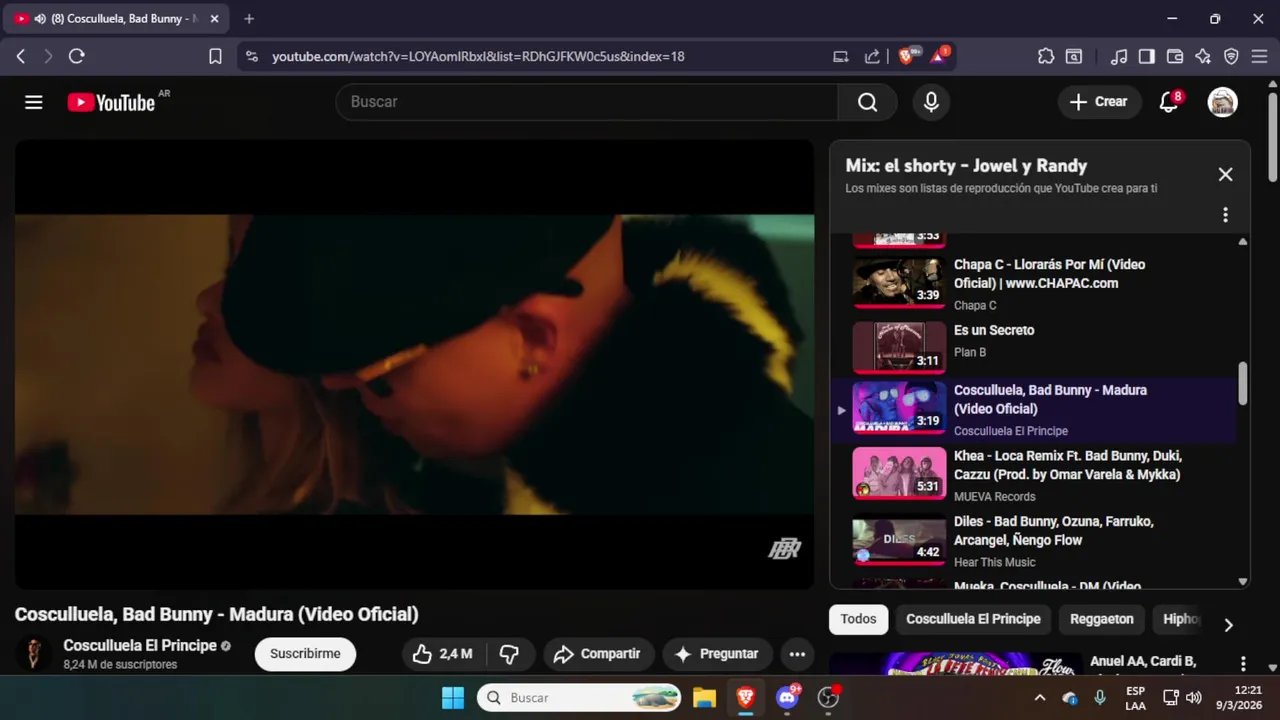This screenshot has width=1280, height=720.
Task: Open Cosculluela El Principe channel link
Action: click(x=140, y=646)
